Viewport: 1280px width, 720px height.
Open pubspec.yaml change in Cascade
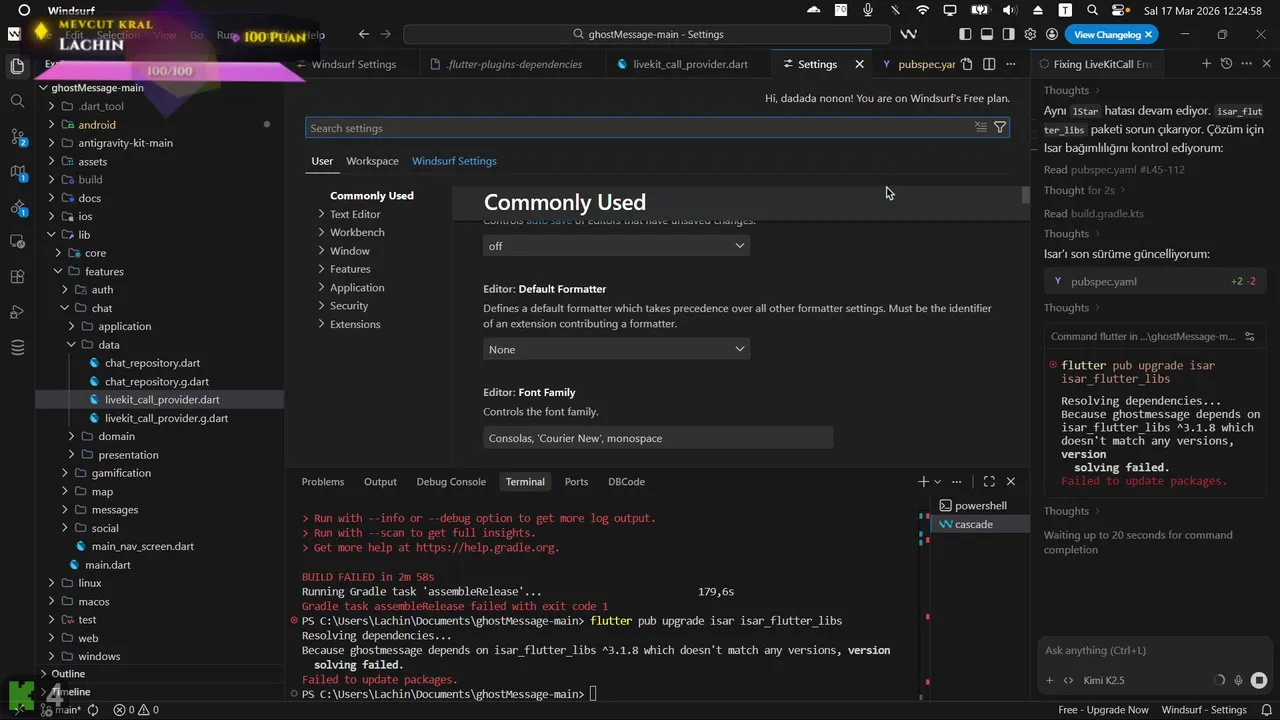pyautogui.click(x=1155, y=282)
